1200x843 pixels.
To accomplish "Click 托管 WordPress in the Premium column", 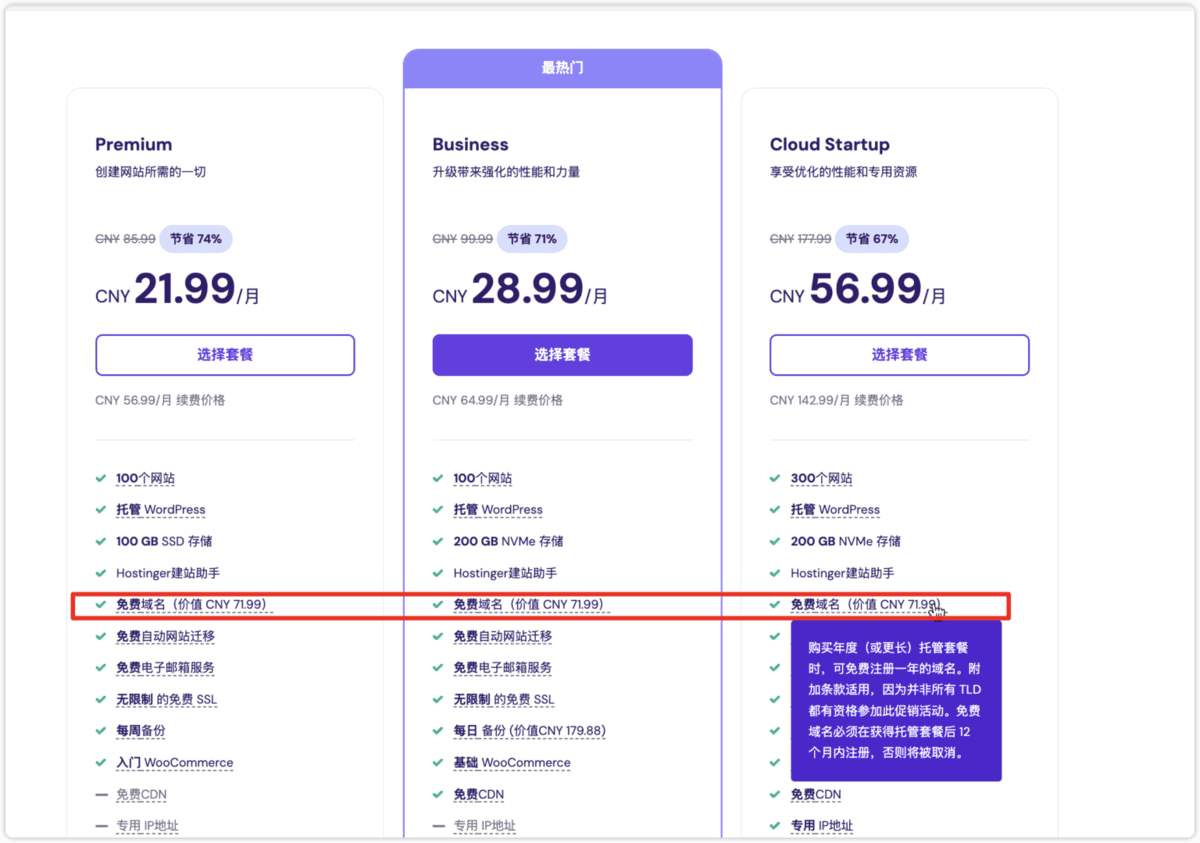I will (x=160, y=510).
